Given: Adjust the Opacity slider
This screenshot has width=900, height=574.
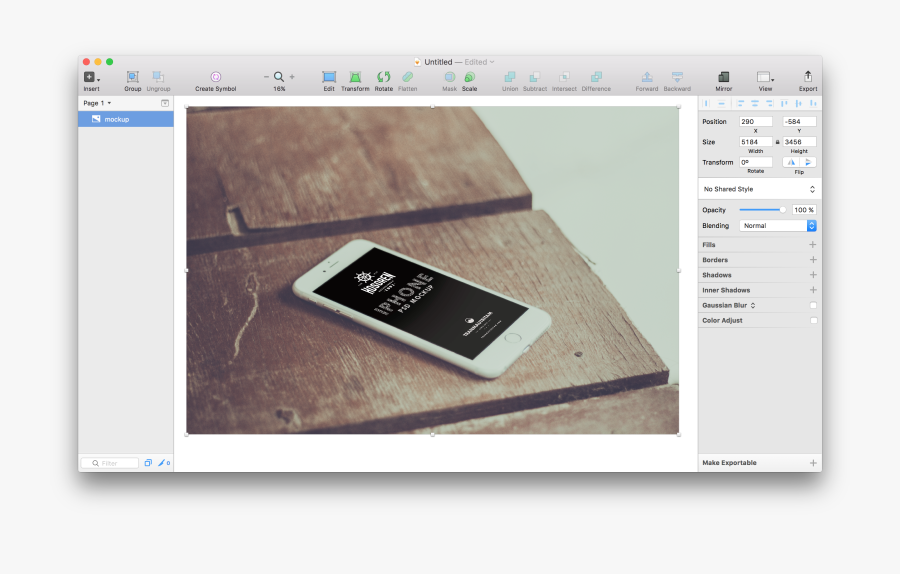Looking at the screenshot, I should pos(763,210).
